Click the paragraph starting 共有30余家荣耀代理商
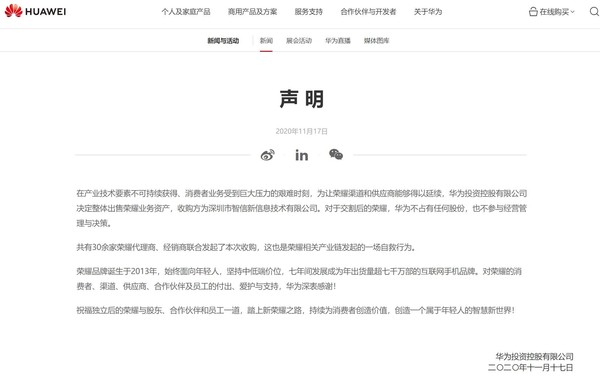The width and height of the screenshot is (600, 376). [x=246, y=247]
